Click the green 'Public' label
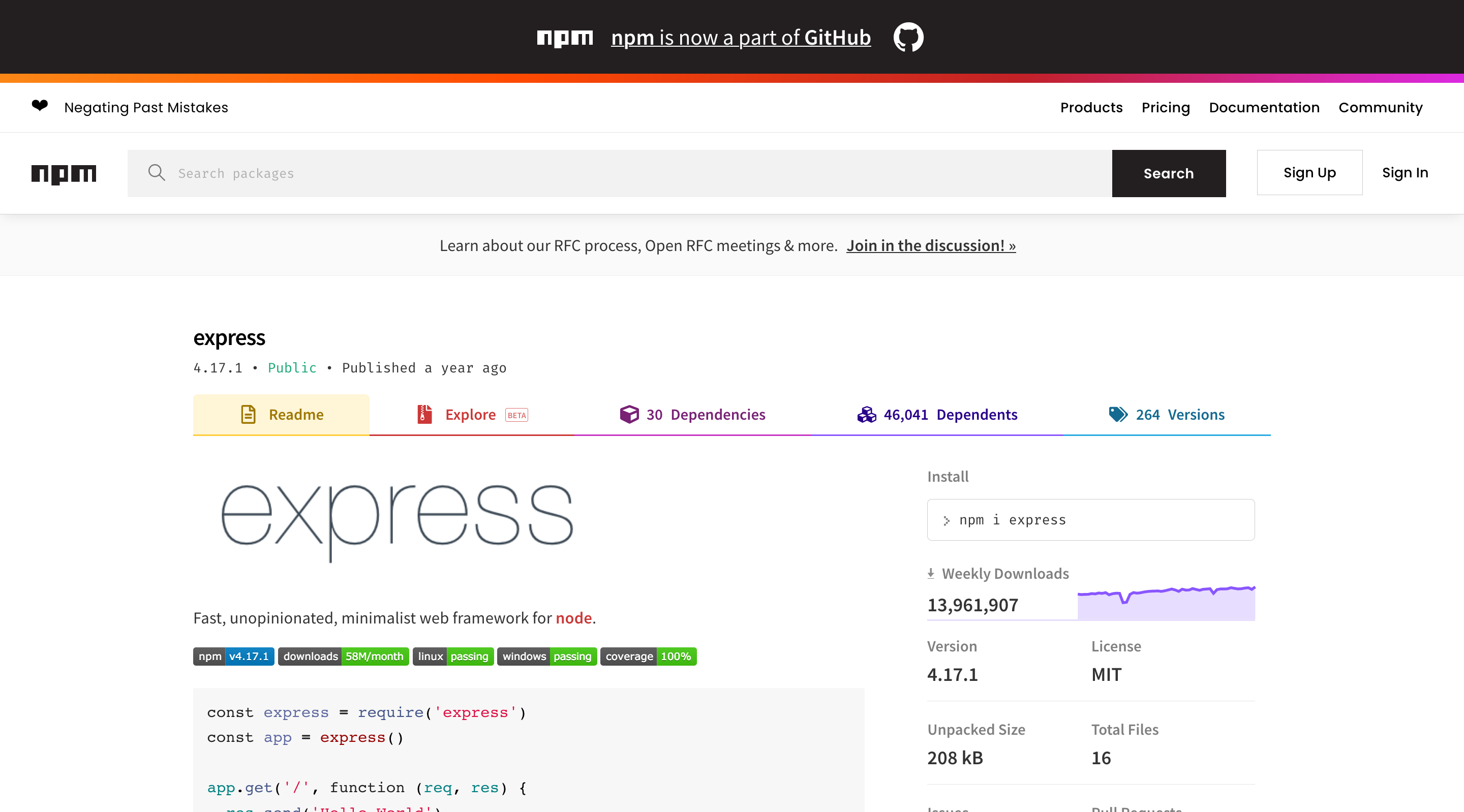 (x=292, y=368)
